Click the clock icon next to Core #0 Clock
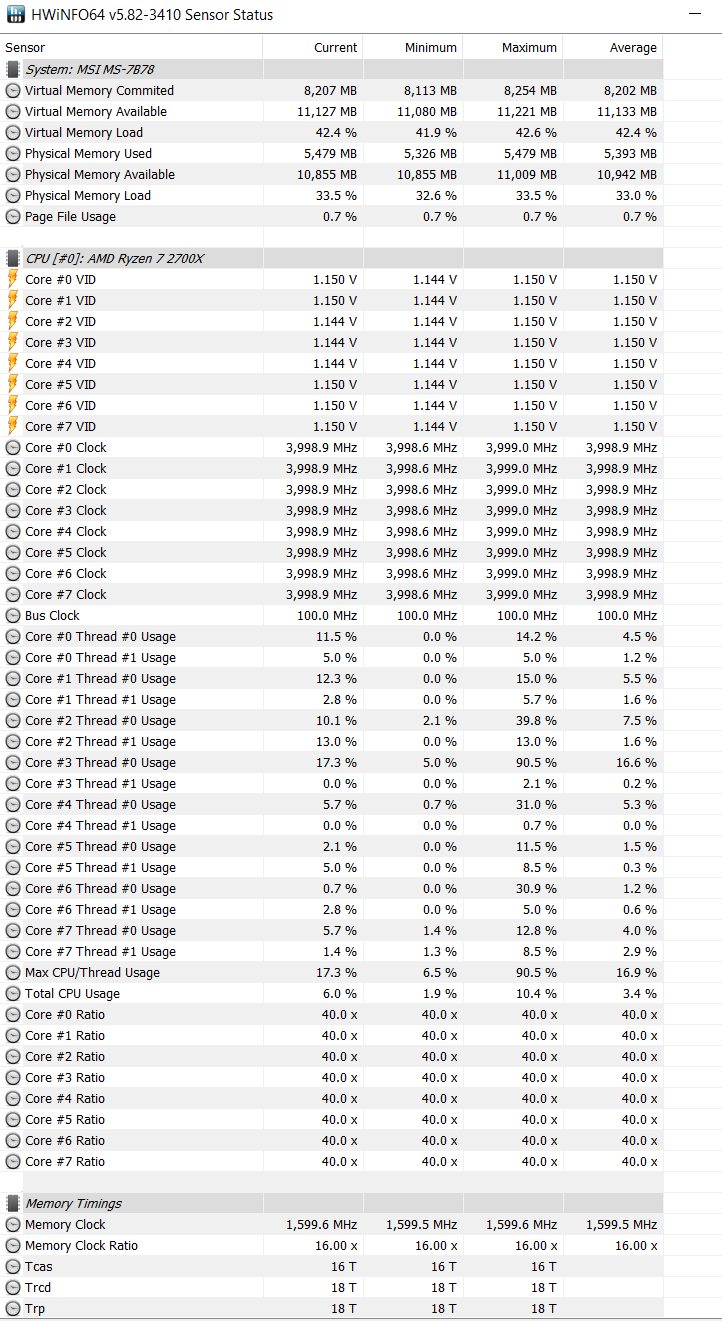Image resolution: width=722 pixels, height=1321 pixels. (13, 447)
